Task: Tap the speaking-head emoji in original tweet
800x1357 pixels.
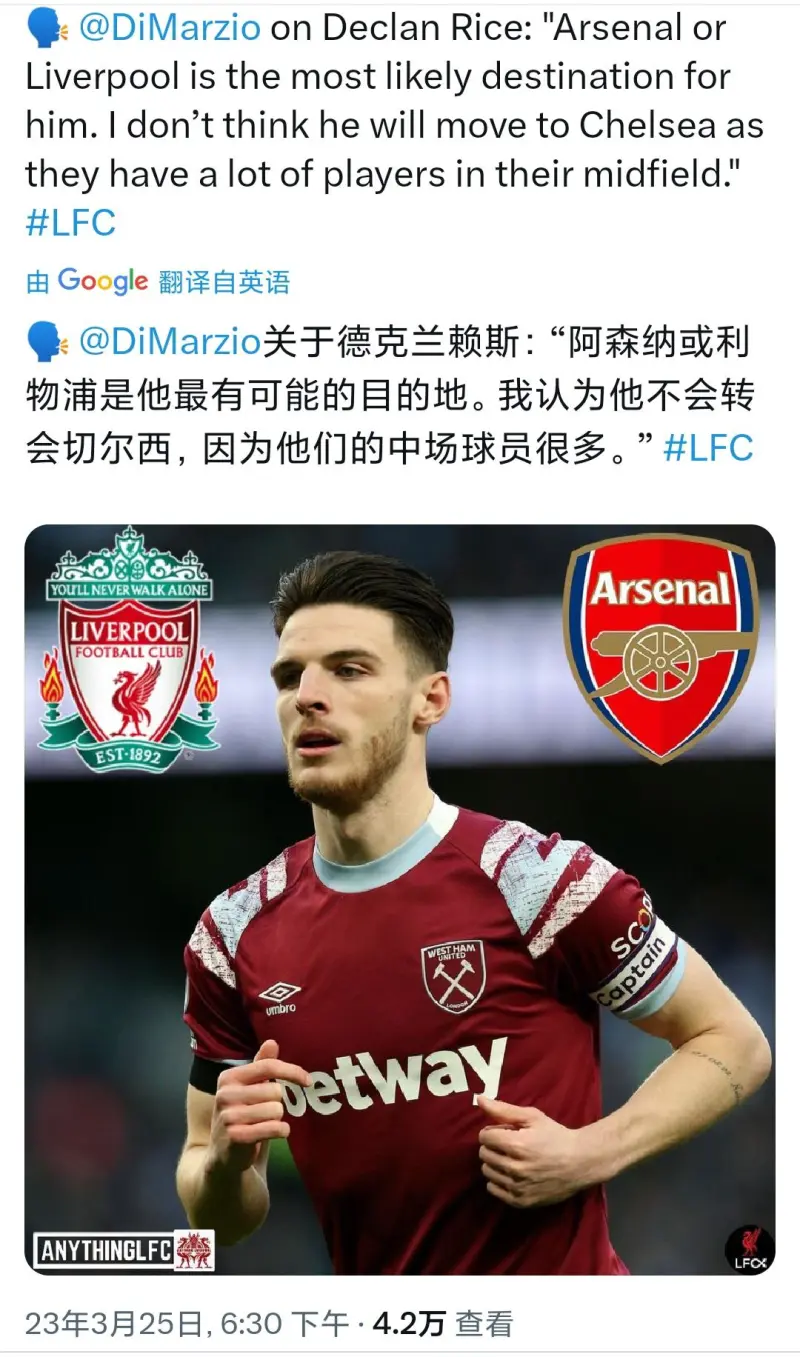Action: coord(46,29)
